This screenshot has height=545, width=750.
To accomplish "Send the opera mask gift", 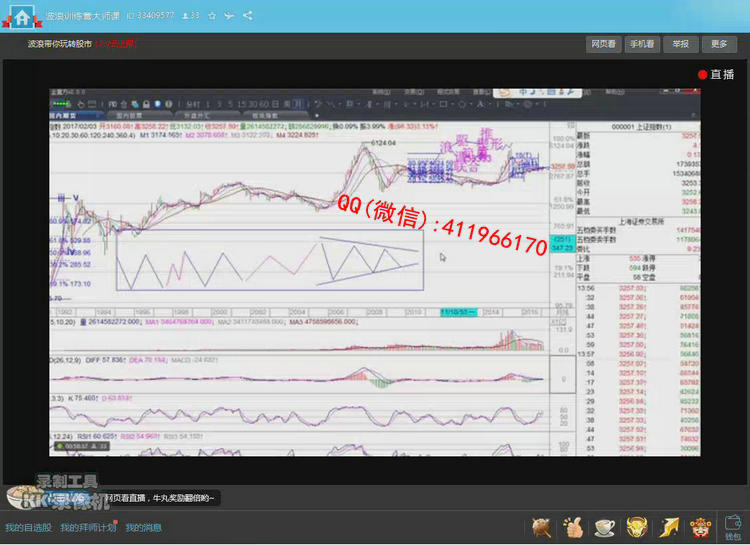I will 701,526.
